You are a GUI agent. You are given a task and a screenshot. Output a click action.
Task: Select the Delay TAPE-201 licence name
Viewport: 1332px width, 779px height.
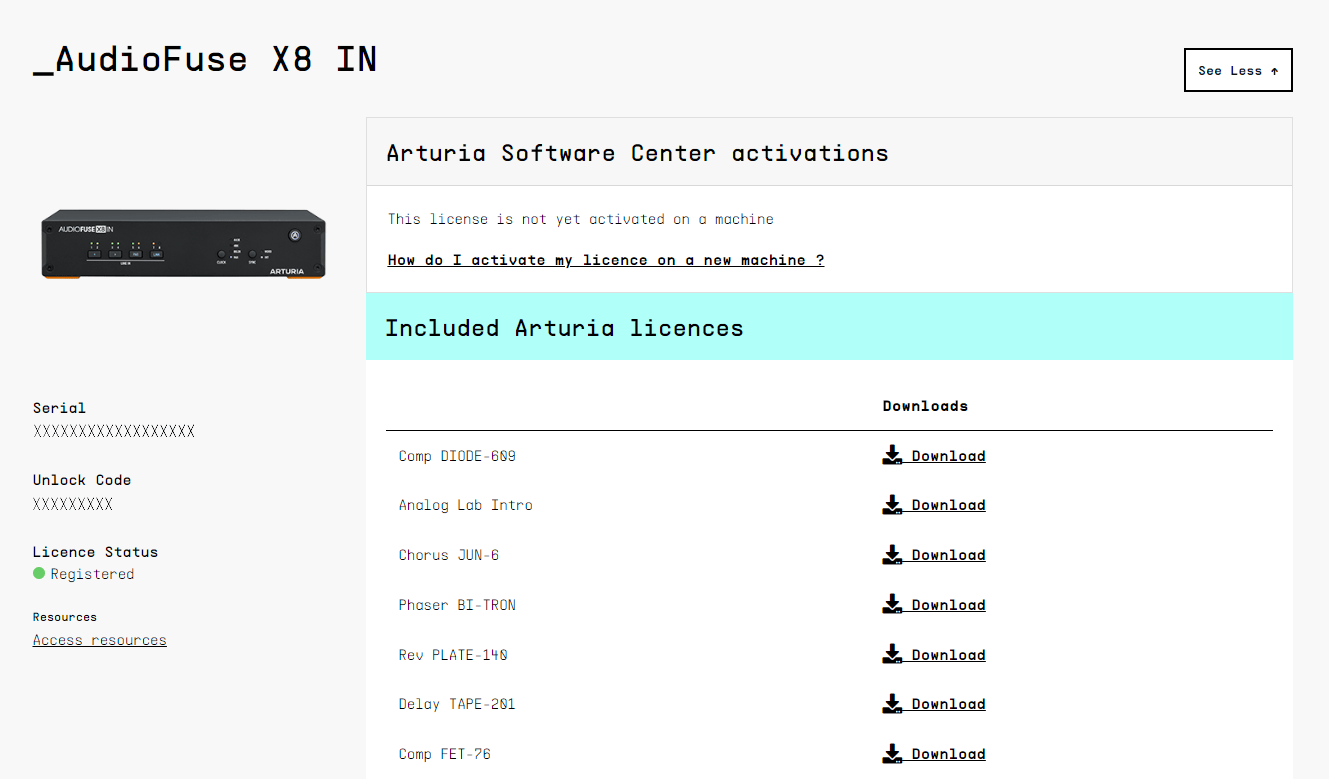[x=457, y=704]
